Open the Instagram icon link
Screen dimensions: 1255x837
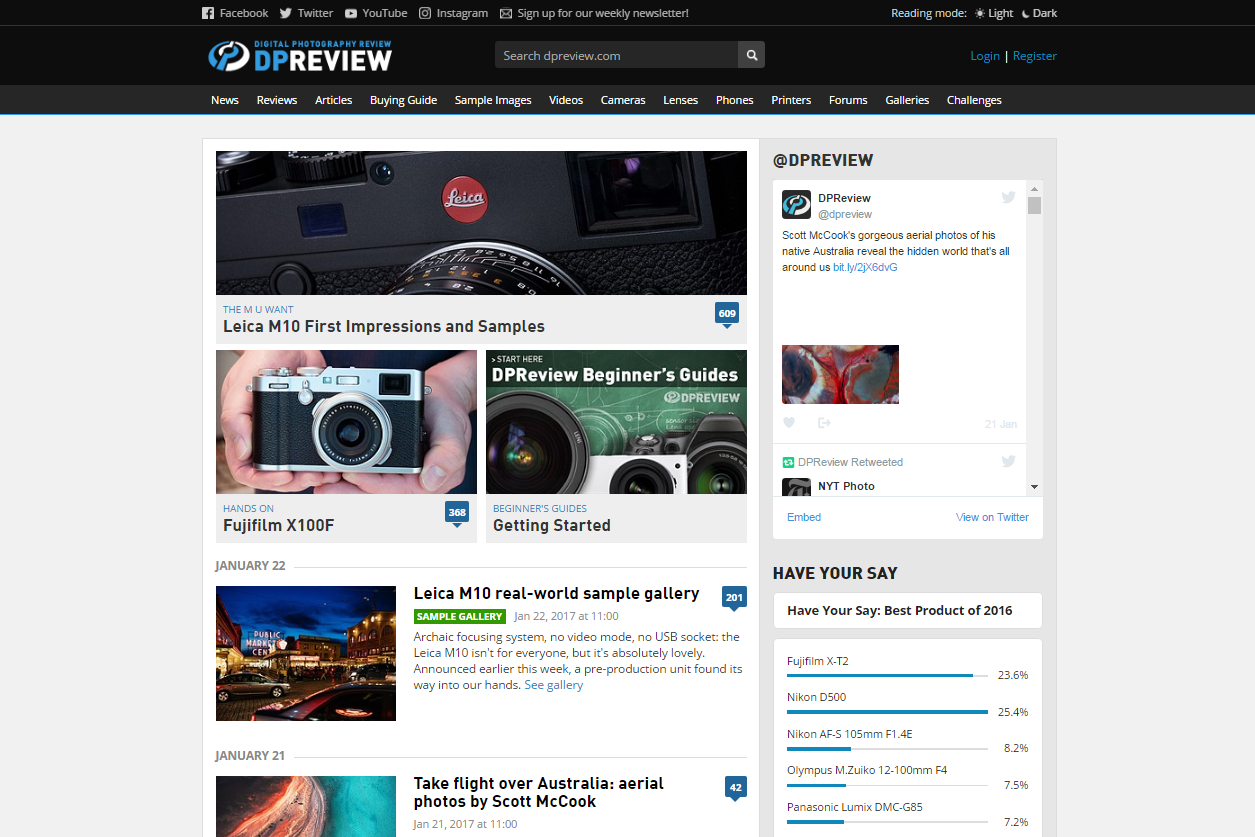click(x=425, y=13)
